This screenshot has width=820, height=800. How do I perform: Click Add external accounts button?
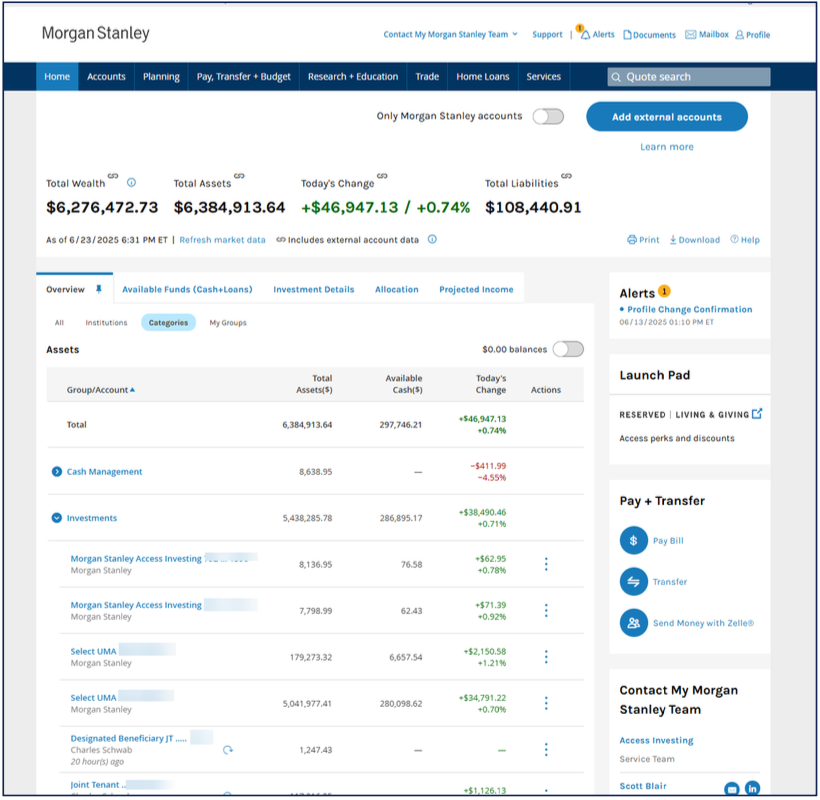coord(667,117)
